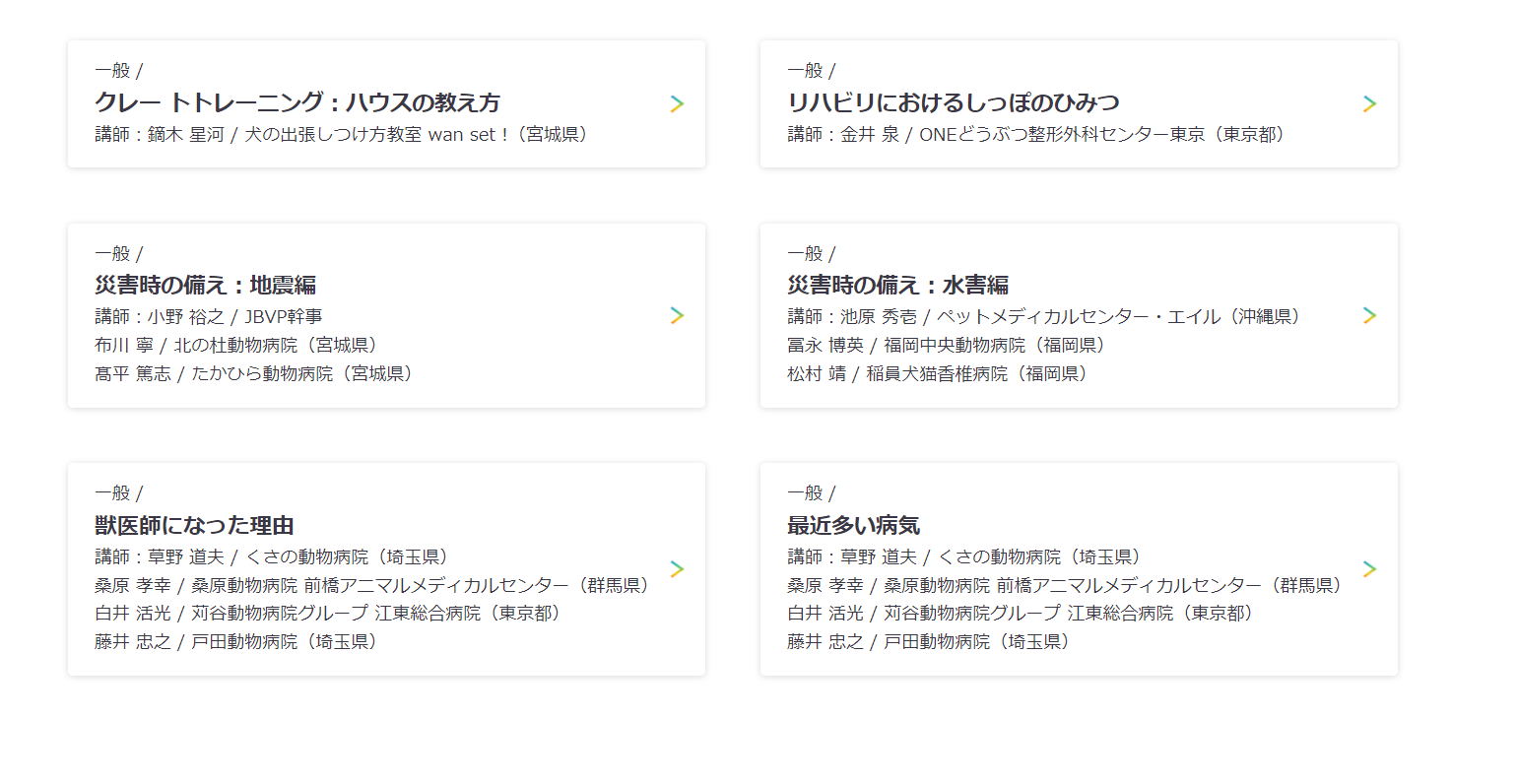Open the クレートトレーニング:ハウスの教え方 title
The height and width of the screenshot is (784, 1517).
pos(297,102)
